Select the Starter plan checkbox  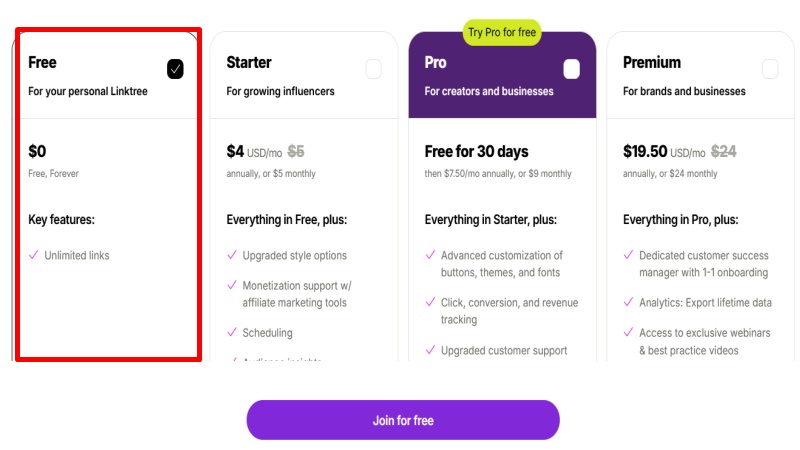coord(373,69)
